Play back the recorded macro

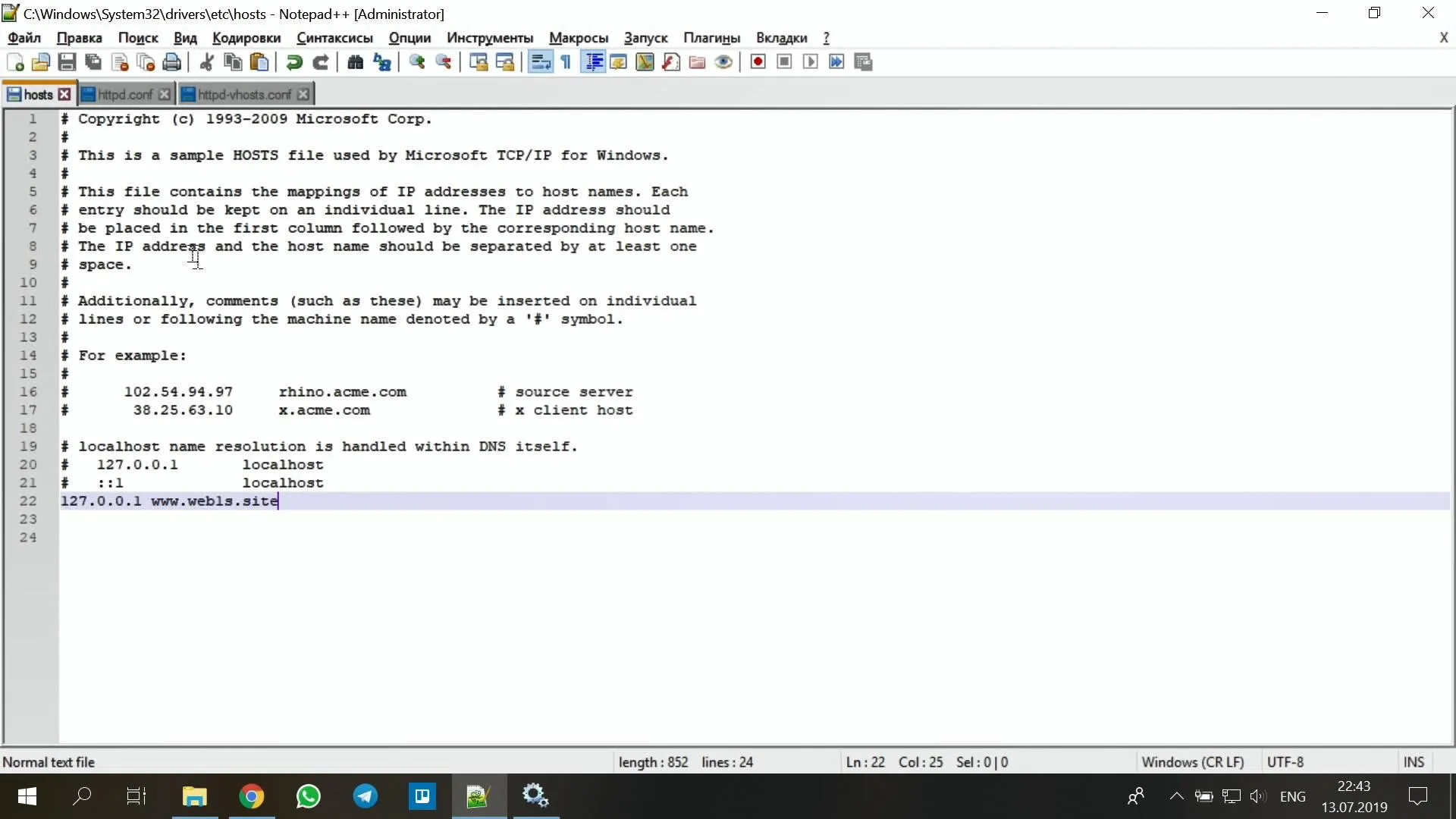(x=810, y=62)
